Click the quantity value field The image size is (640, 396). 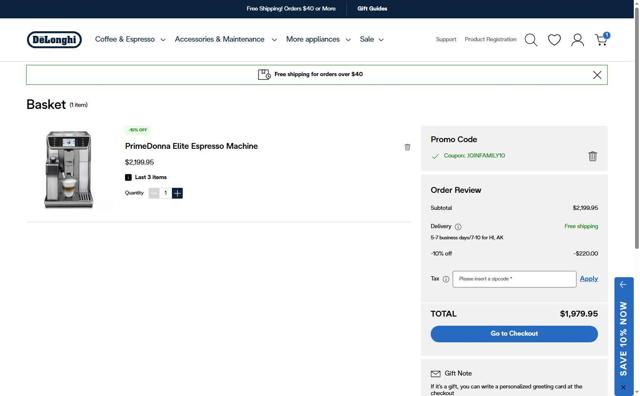tap(165, 193)
